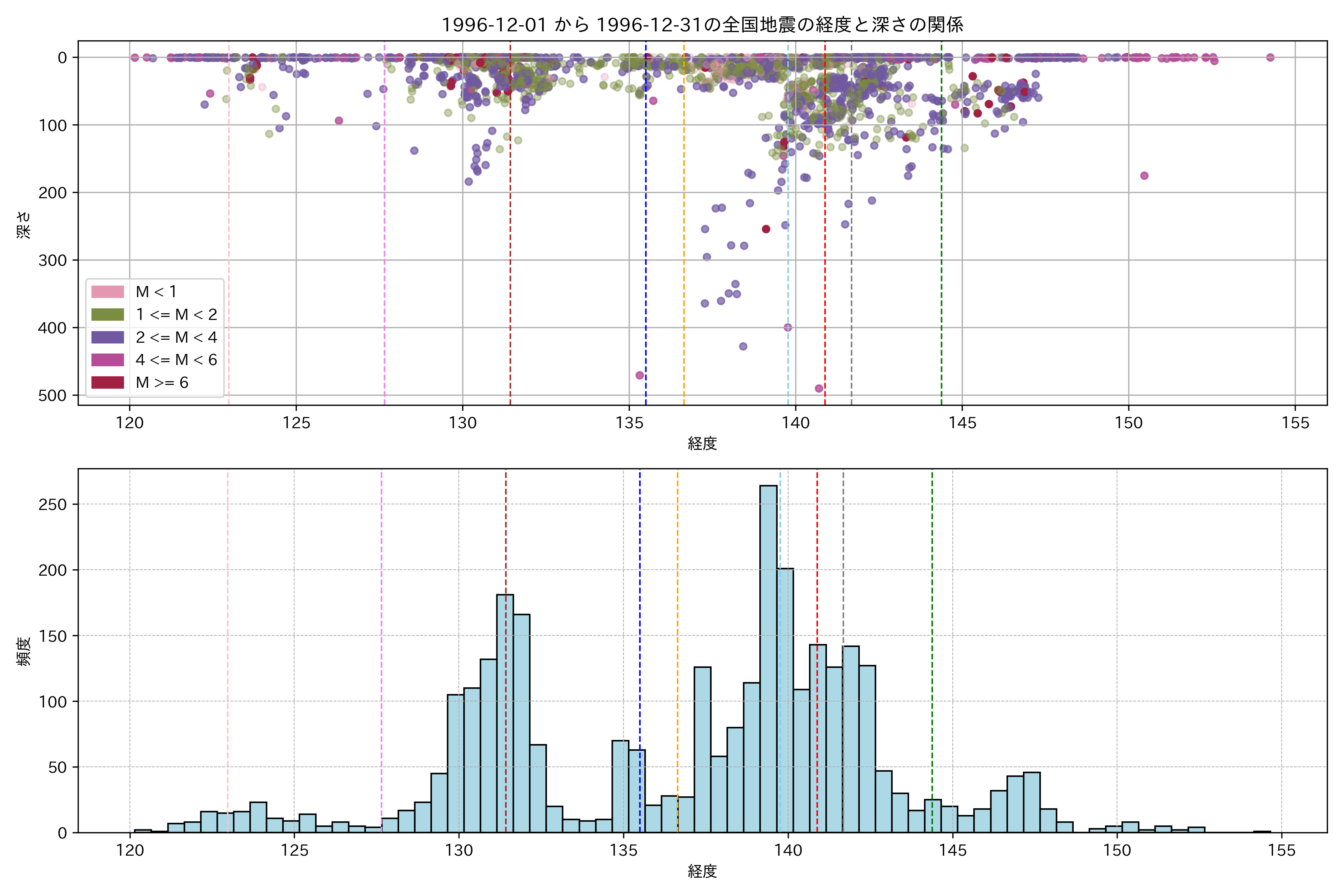Click the 250 tick label on histogram

[53, 505]
